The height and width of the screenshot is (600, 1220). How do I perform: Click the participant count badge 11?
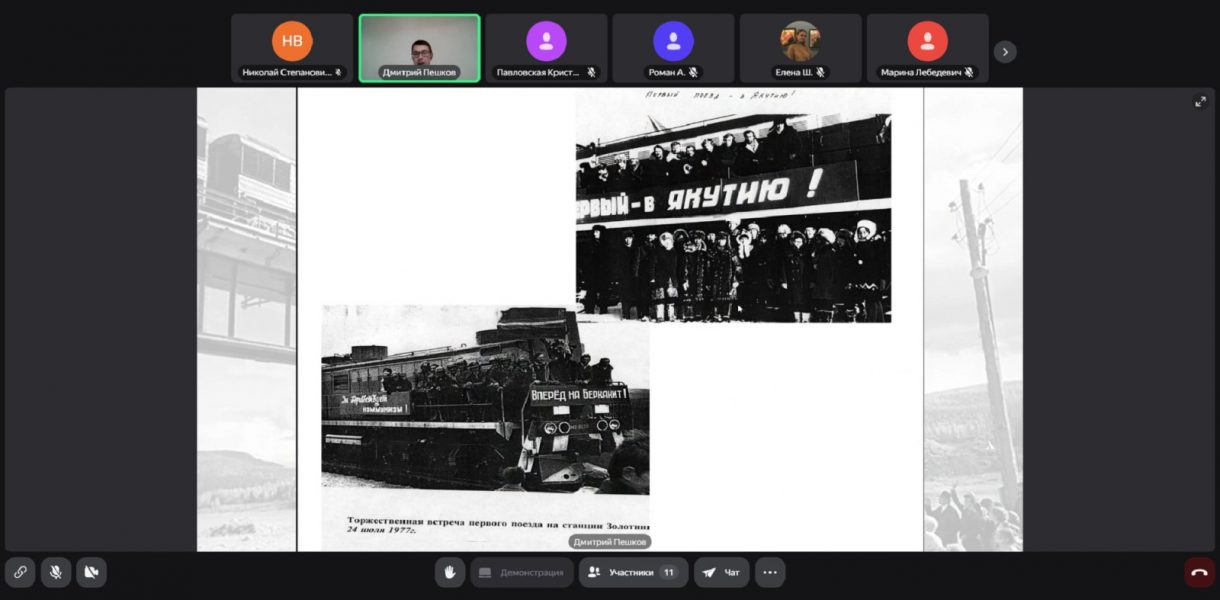click(x=668, y=572)
